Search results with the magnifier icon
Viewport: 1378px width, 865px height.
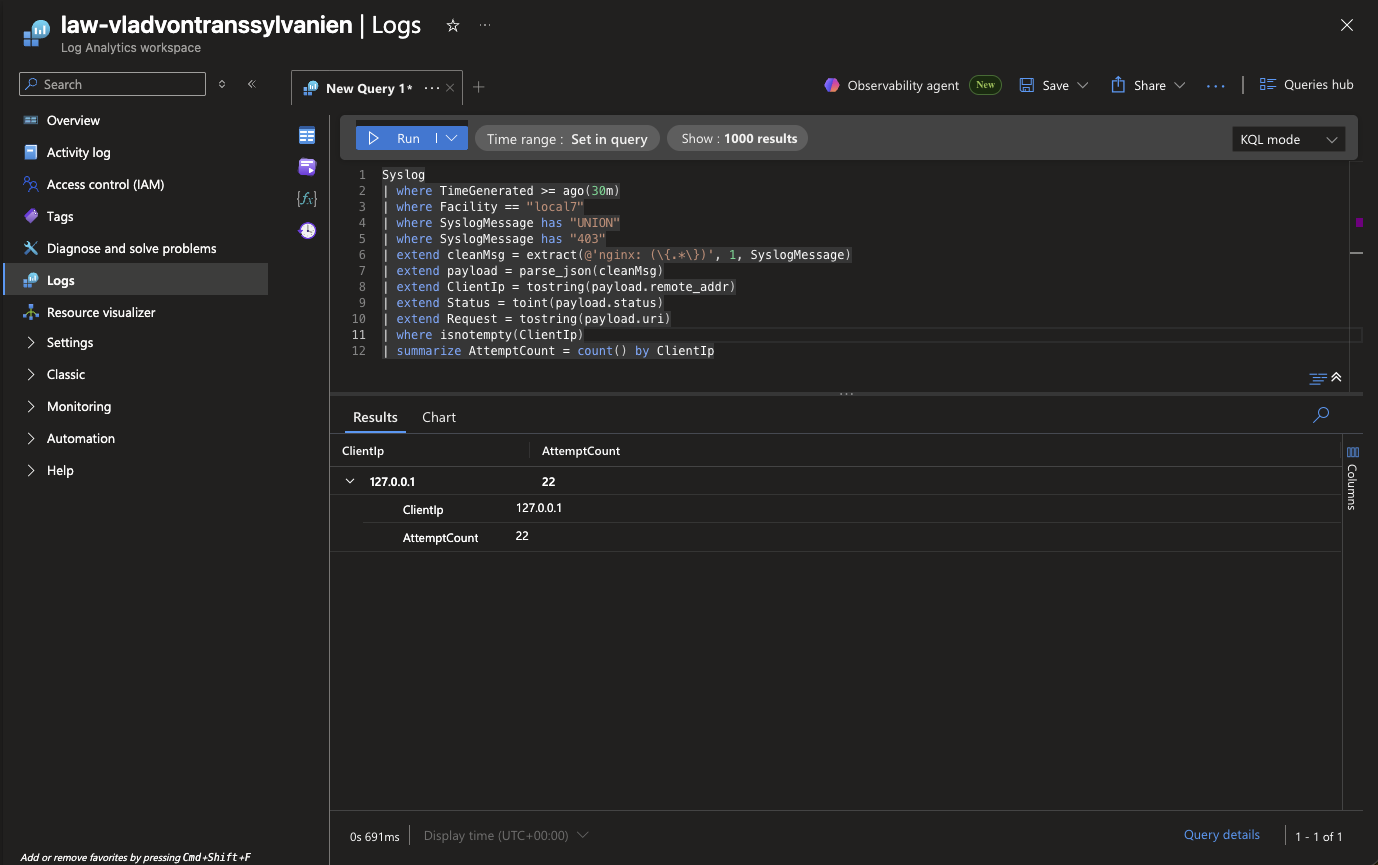pyautogui.click(x=1321, y=414)
